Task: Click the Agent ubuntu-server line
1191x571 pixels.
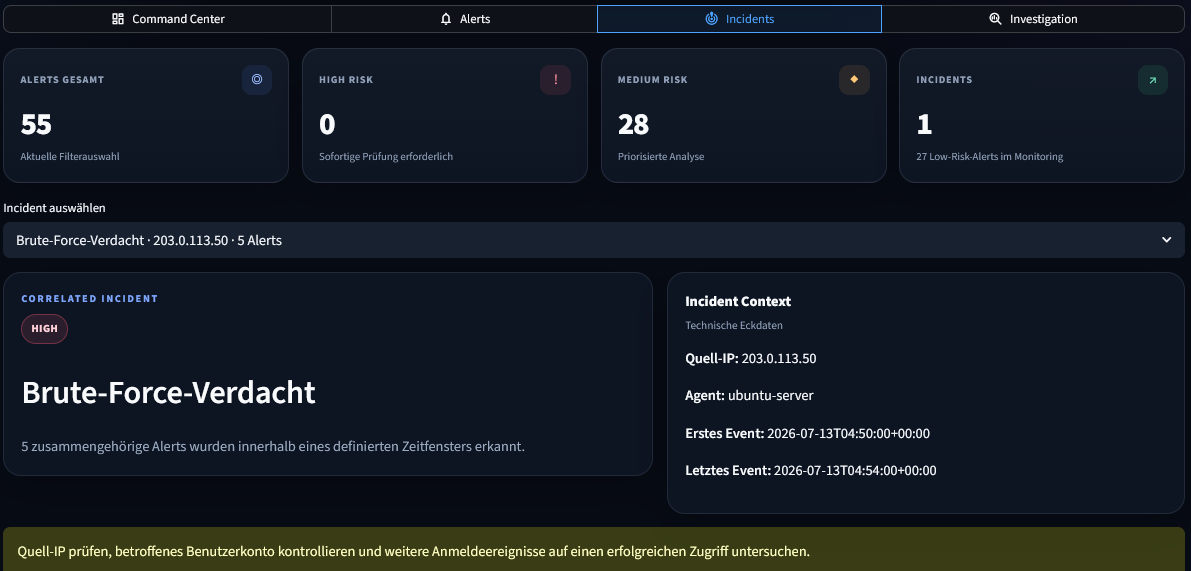Action: click(749, 396)
